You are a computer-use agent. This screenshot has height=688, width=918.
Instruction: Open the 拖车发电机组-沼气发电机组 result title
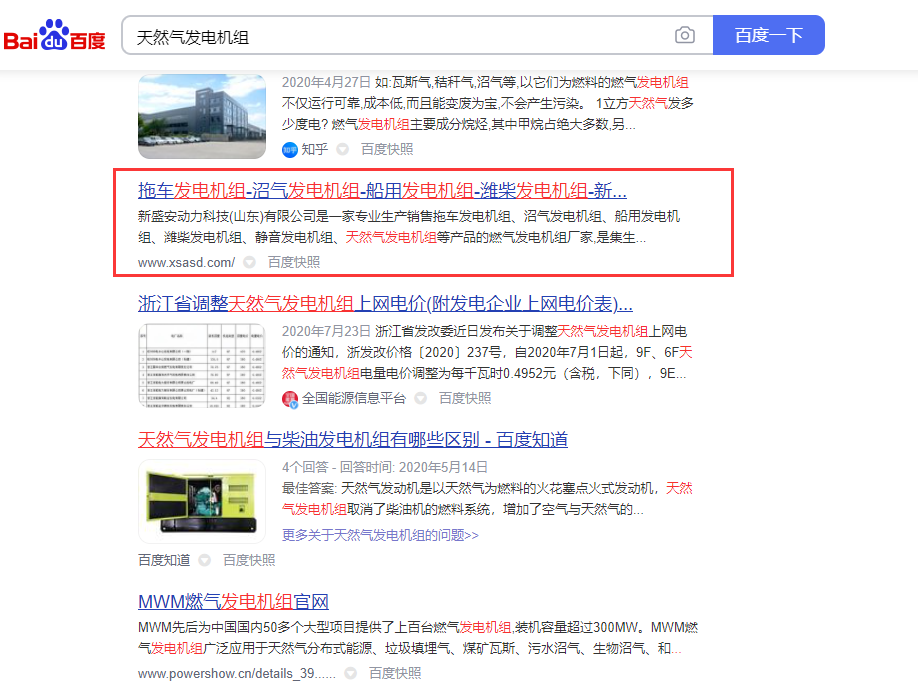point(382,190)
